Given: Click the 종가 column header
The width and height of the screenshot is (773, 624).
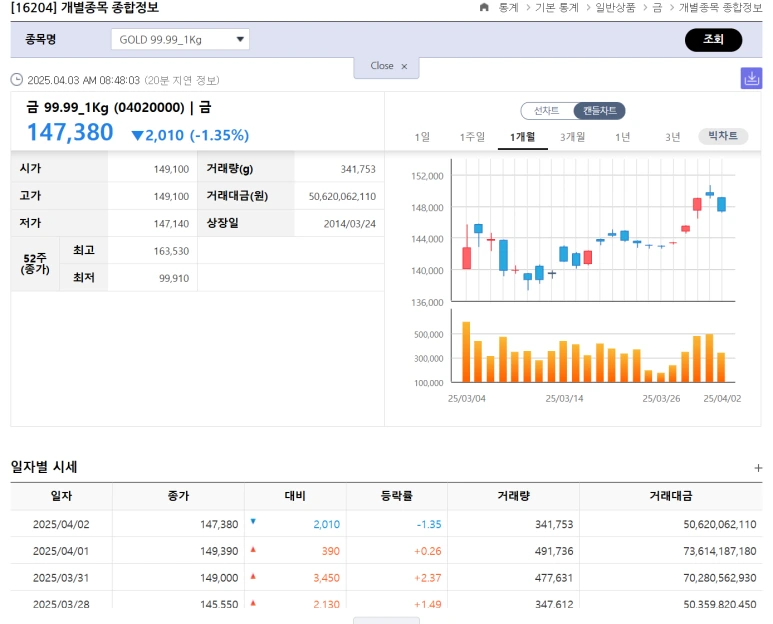Looking at the screenshot, I should click(178, 496).
